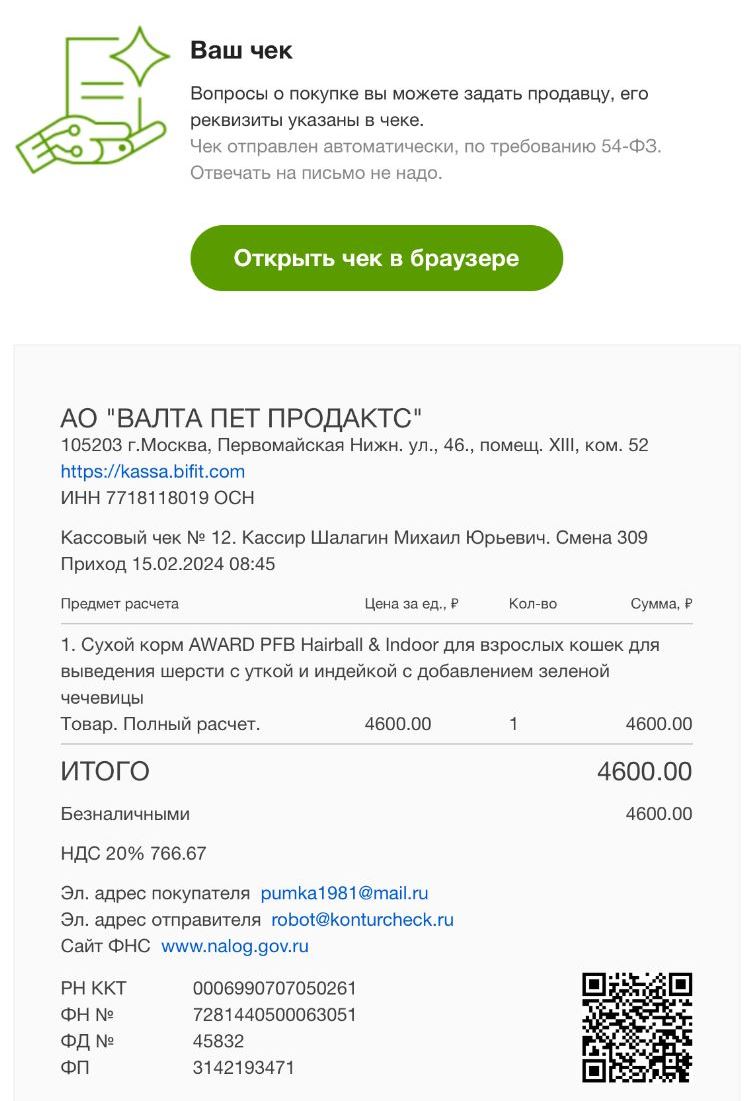Image resolution: width=750 pixels, height=1101 pixels.
Task: Click the ФН № number value
Action: tap(275, 1015)
